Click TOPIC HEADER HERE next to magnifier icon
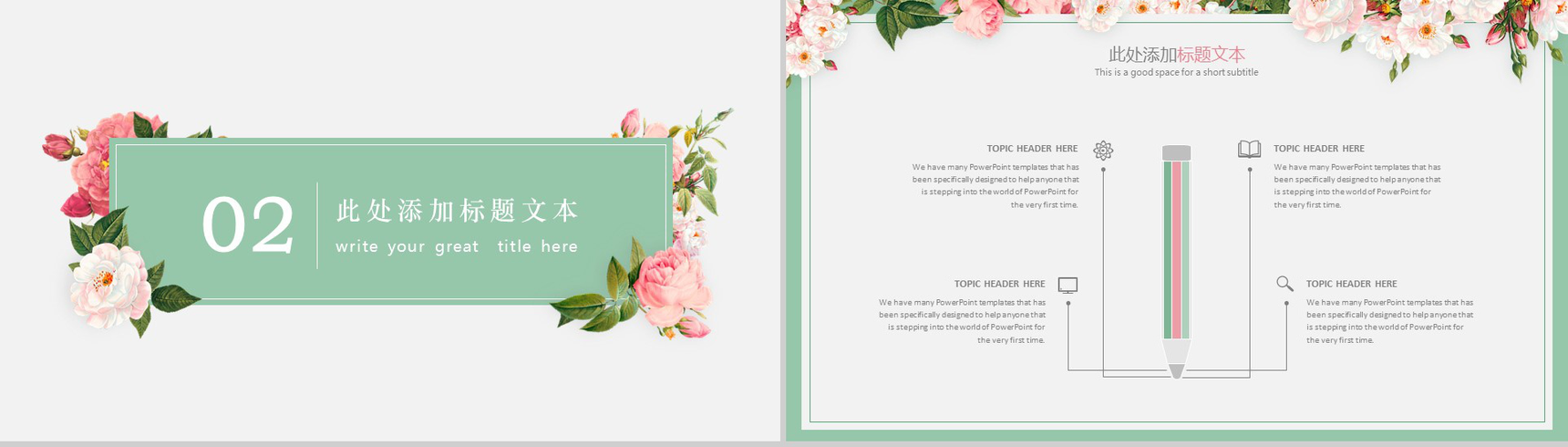This screenshot has height=447, width=1568. (x=1351, y=284)
